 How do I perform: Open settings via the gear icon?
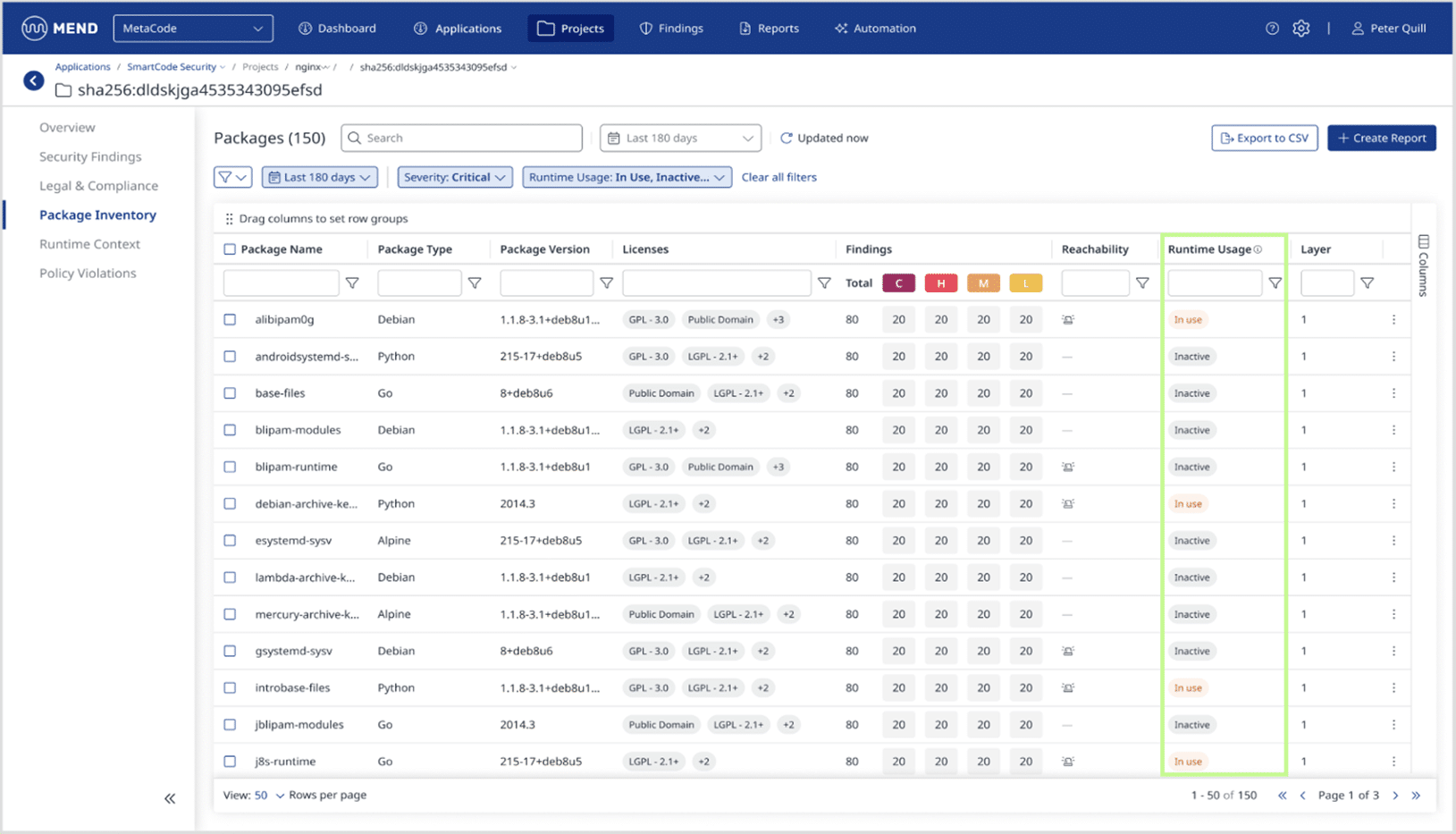1300,28
